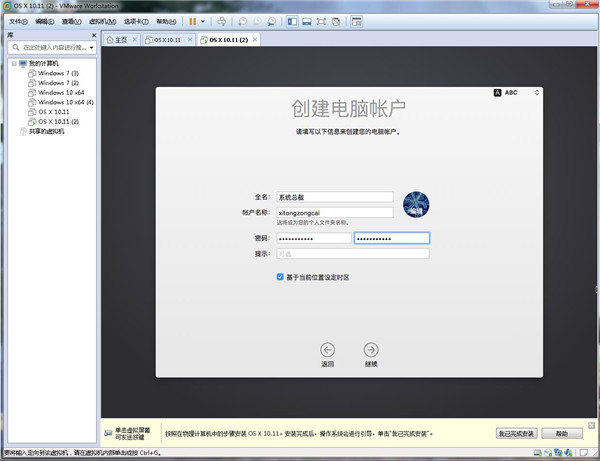Open the 虚拟机 menu
Viewport: 600px width, 461px height.
click(103, 22)
